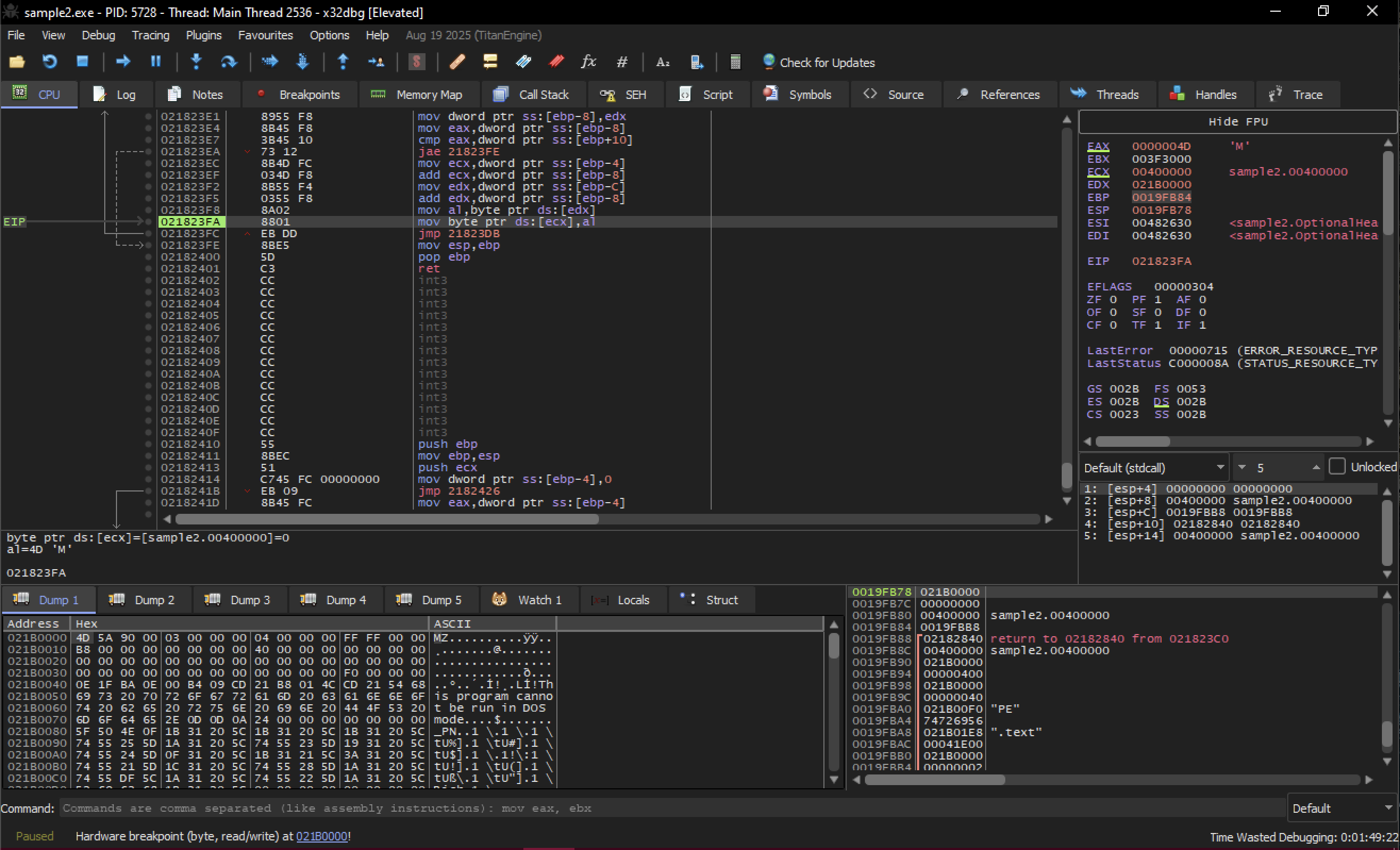Follow the 021B0000 link in status bar
1400x850 pixels.
(x=322, y=836)
